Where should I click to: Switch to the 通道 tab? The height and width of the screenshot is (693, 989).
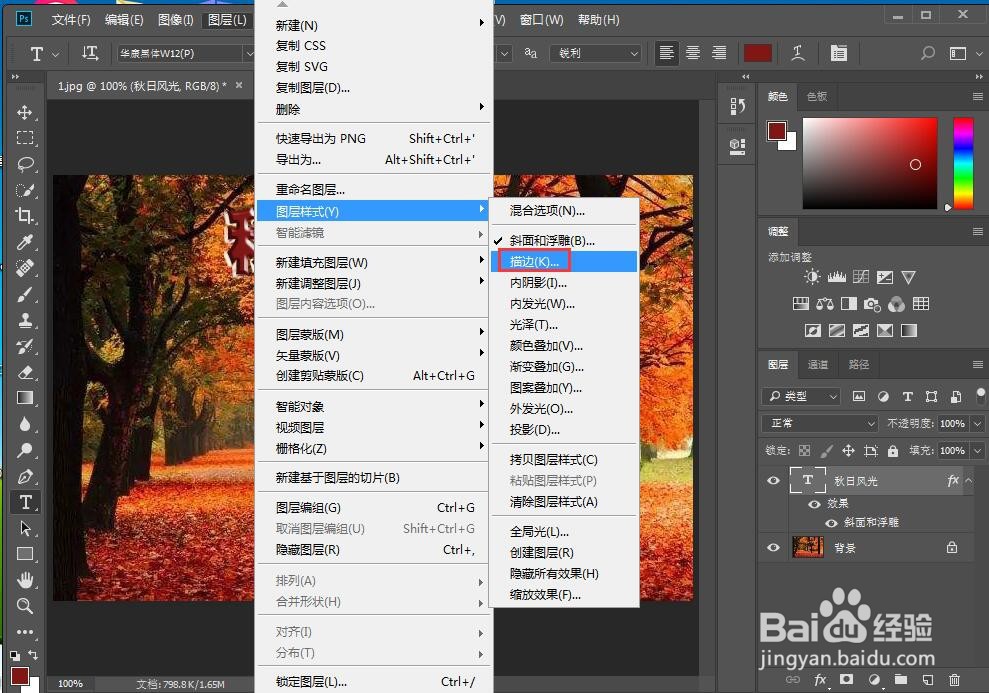[x=818, y=364]
